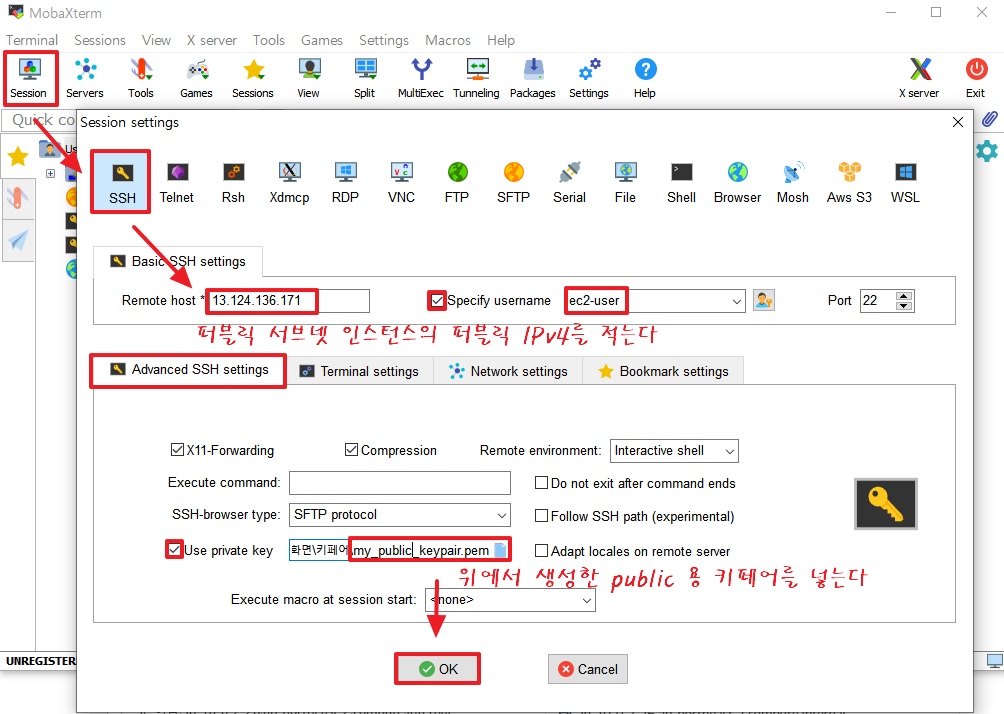Image resolution: width=1004 pixels, height=714 pixels.
Task: Select SSH session type
Action: coord(122,183)
